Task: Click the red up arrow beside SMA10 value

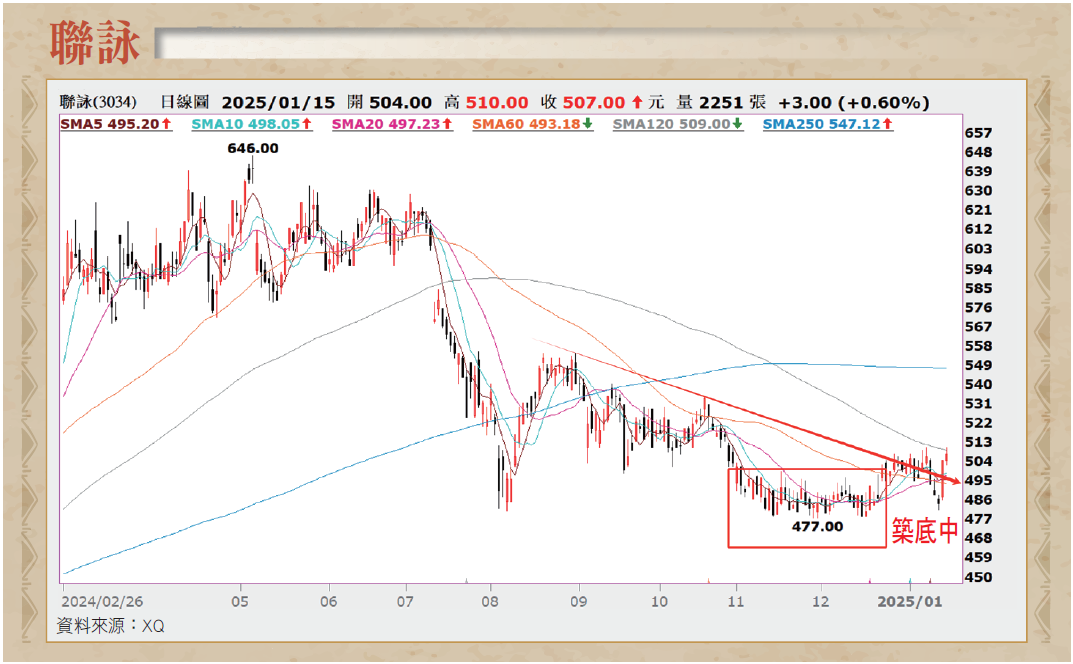Action: [x=308, y=124]
